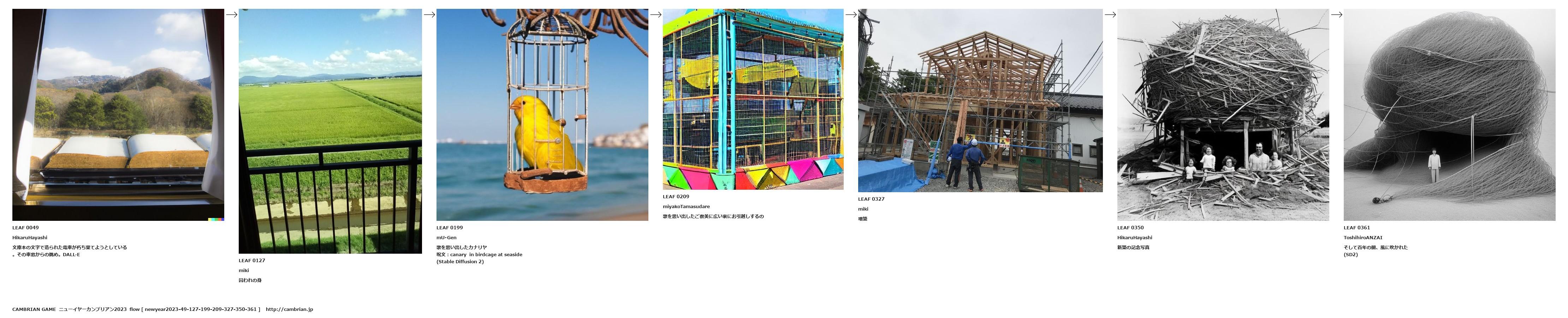1568x318 pixels.
Task: Click the LEAF 0199 label
Action: (x=449, y=228)
